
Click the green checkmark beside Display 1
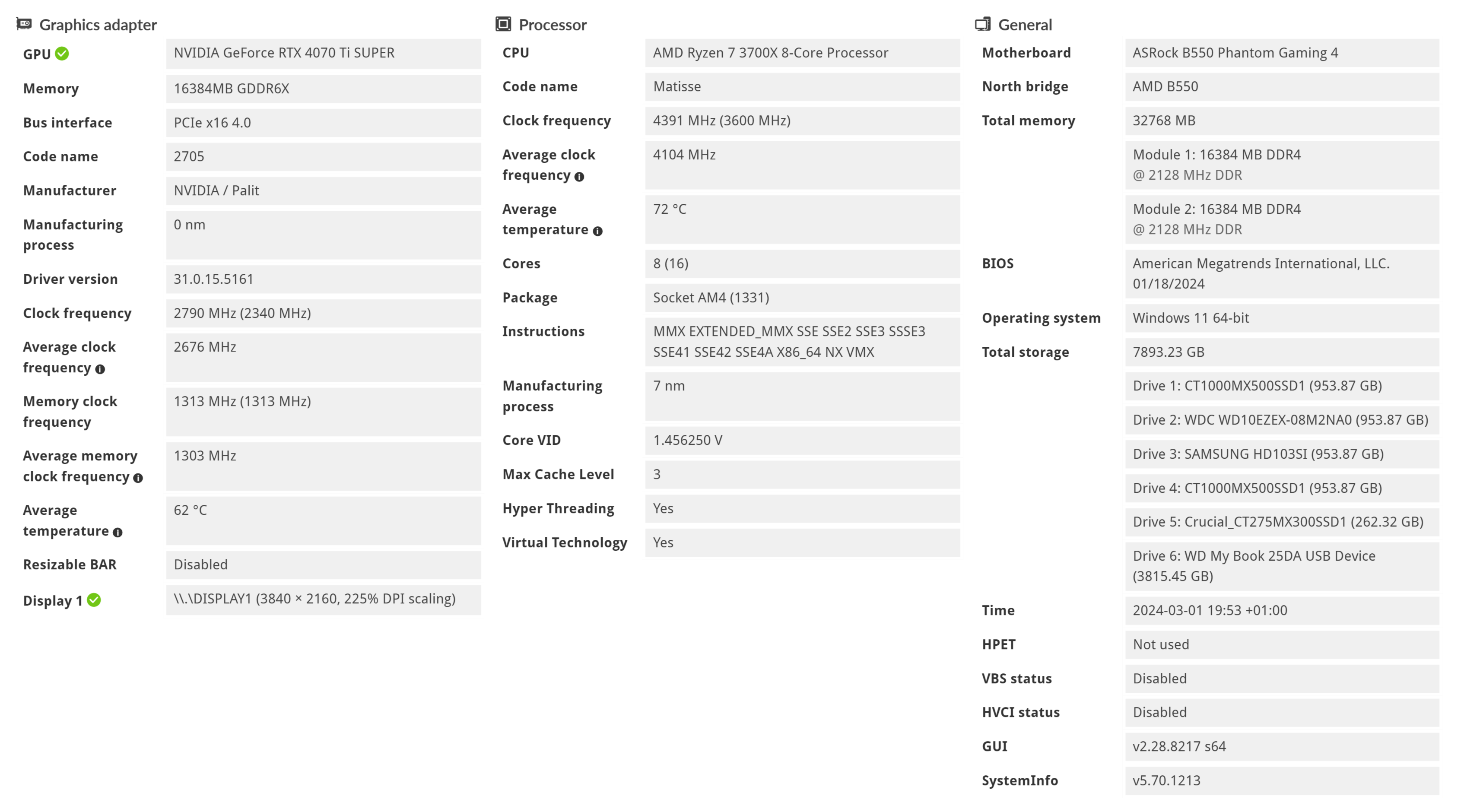[94, 600]
